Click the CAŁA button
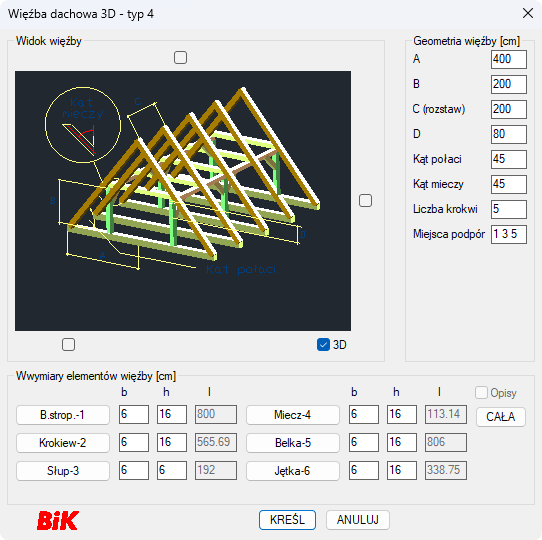The width and height of the screenshot is (542, 540). [x=501, y=417]
